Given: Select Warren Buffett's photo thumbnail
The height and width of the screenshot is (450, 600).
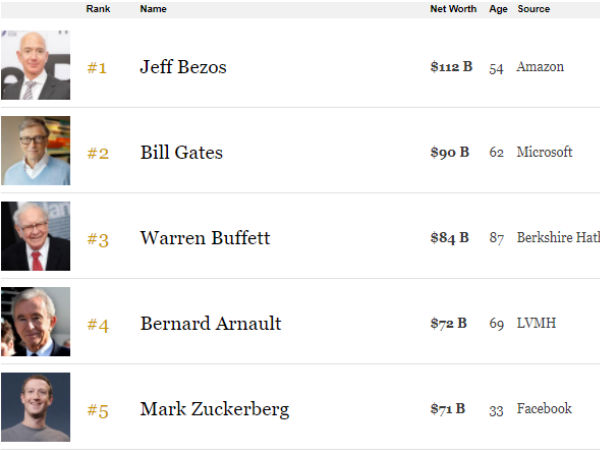Looking at the screenshot, I should point(36,237).
